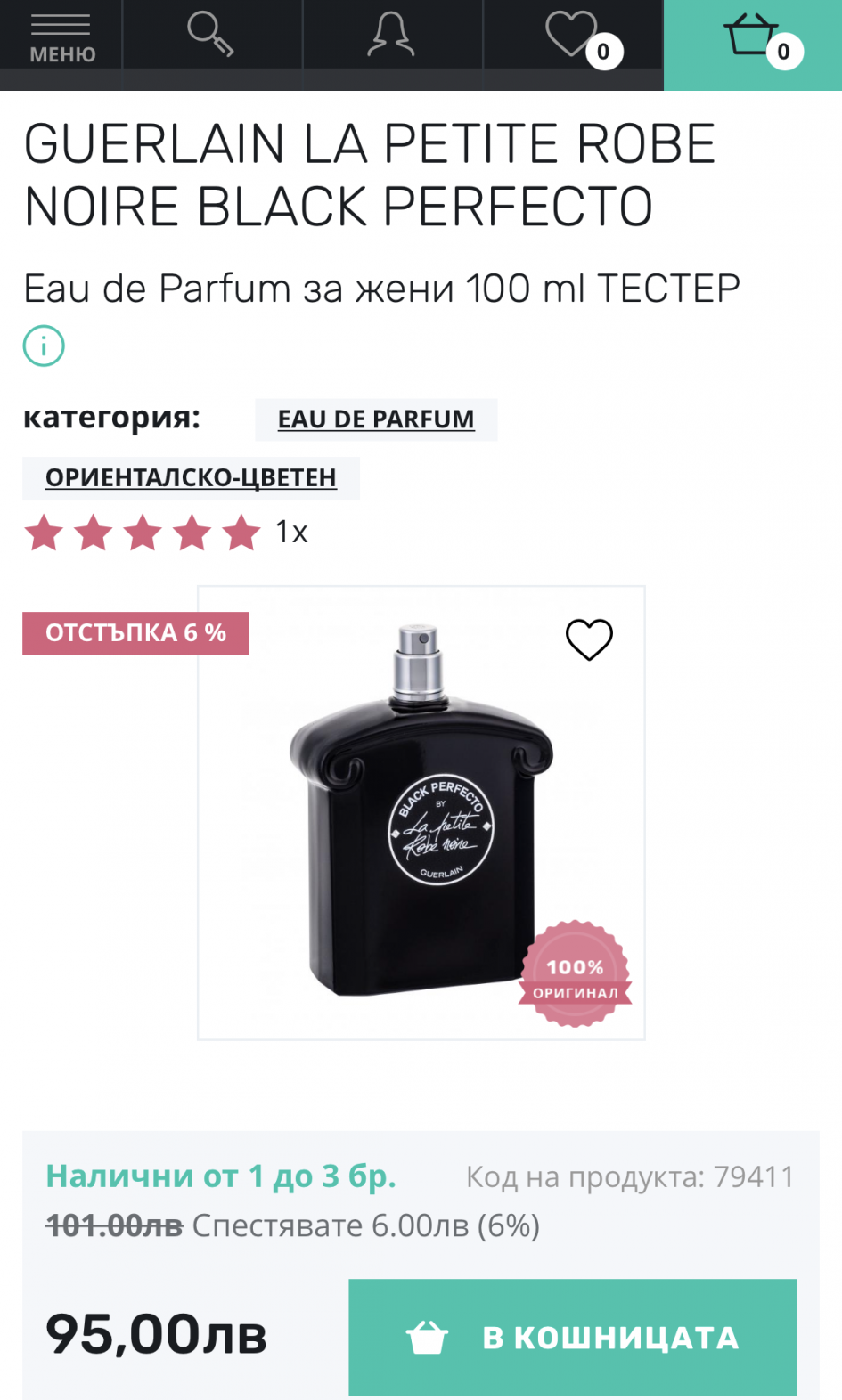The image size is (842, 1400).
Task: Toggle favorite heart on product image
Action: click(x=589, y=639)
